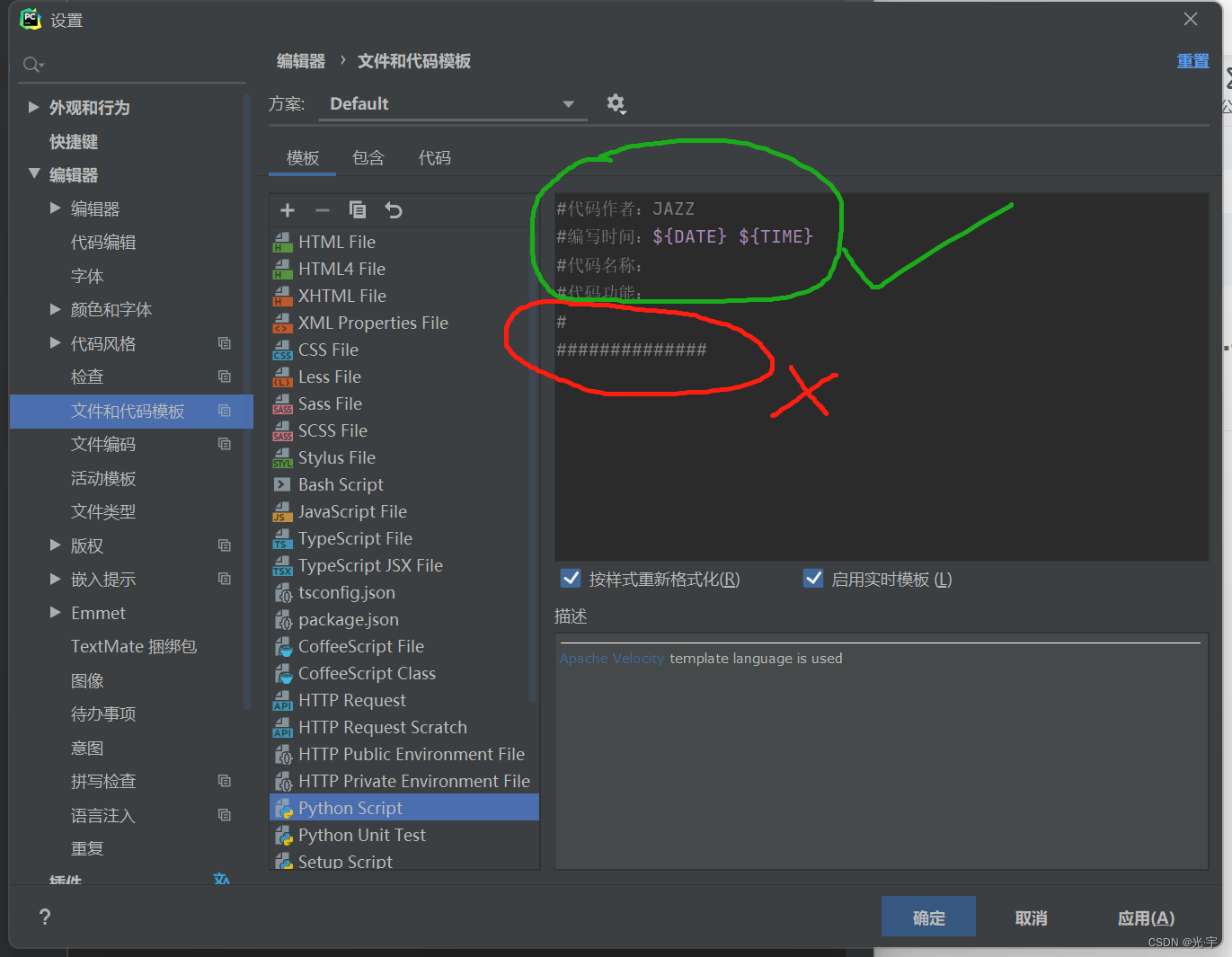
Task: Click the PyCharm logo in the title bar
Action: [30, 19]
